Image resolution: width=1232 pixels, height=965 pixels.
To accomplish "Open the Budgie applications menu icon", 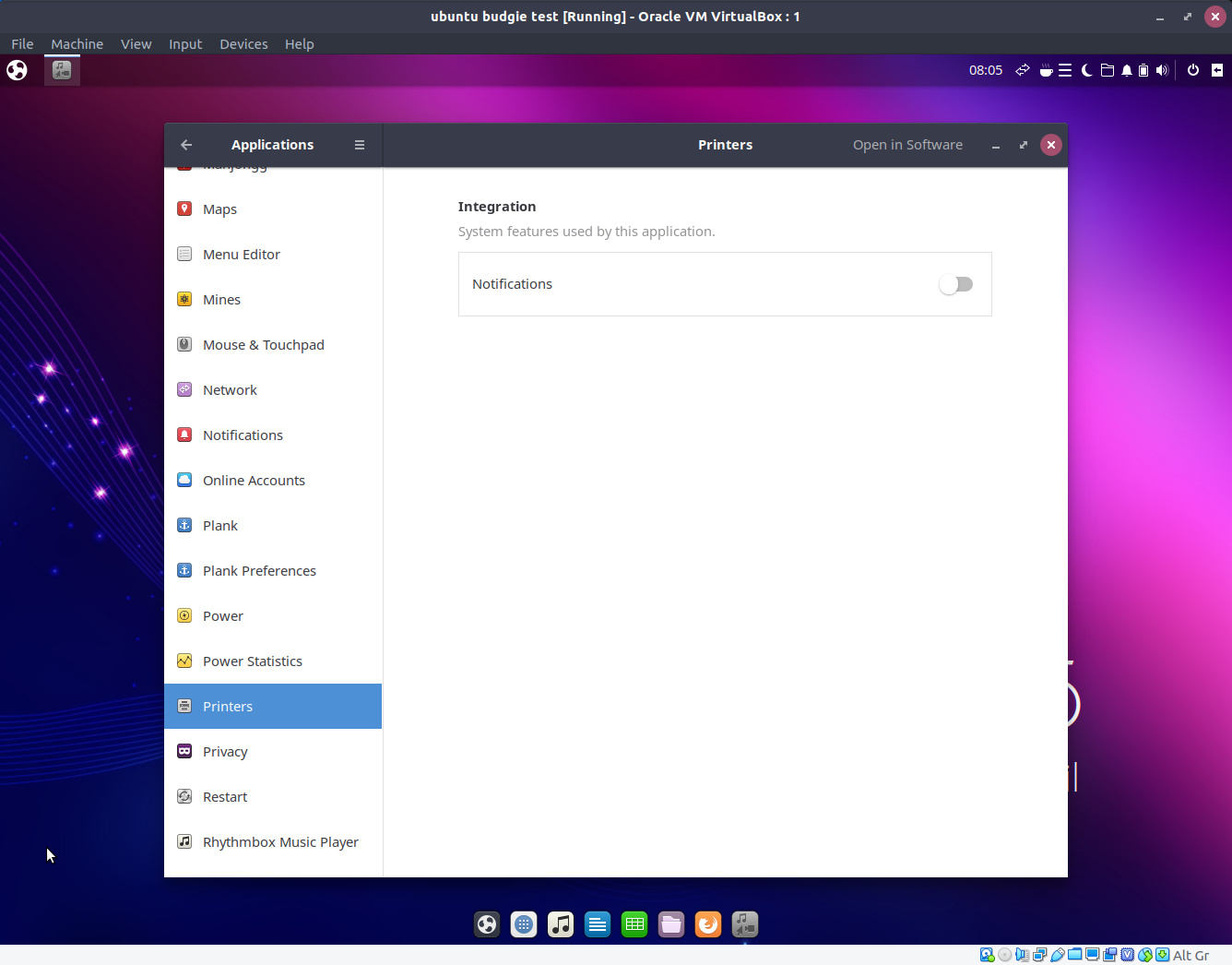I will [x=17, y=70].
